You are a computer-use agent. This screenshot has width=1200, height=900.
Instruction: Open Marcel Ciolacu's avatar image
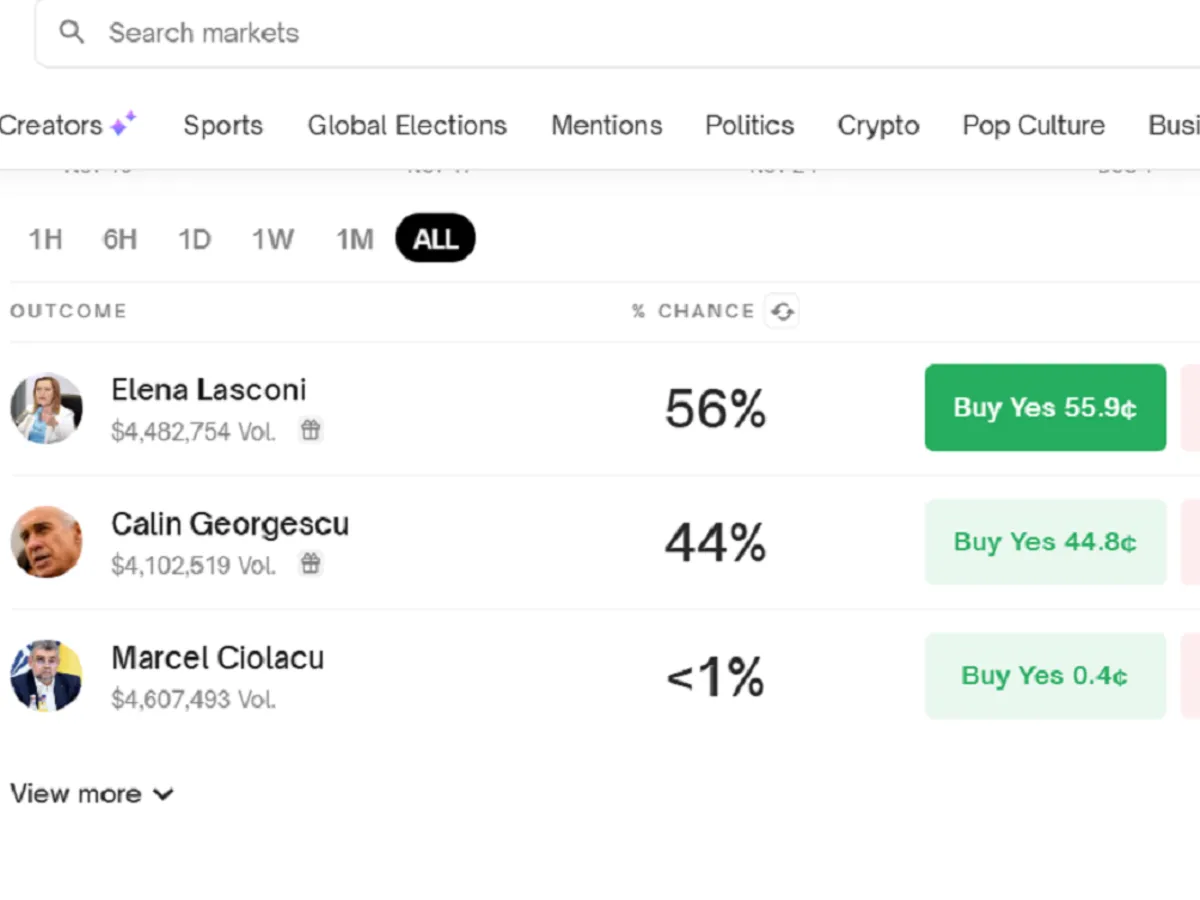tap(46, 676)
